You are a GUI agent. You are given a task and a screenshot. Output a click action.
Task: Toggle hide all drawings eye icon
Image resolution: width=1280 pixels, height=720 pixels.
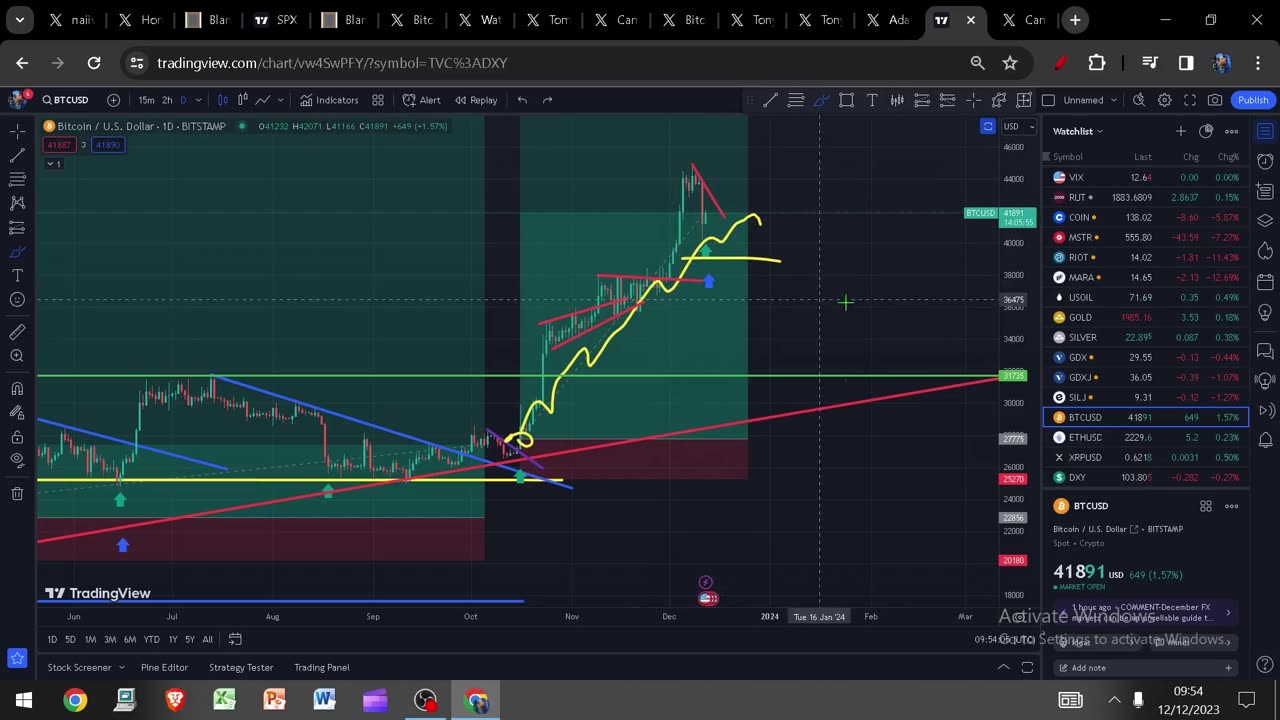click(17, 461)
